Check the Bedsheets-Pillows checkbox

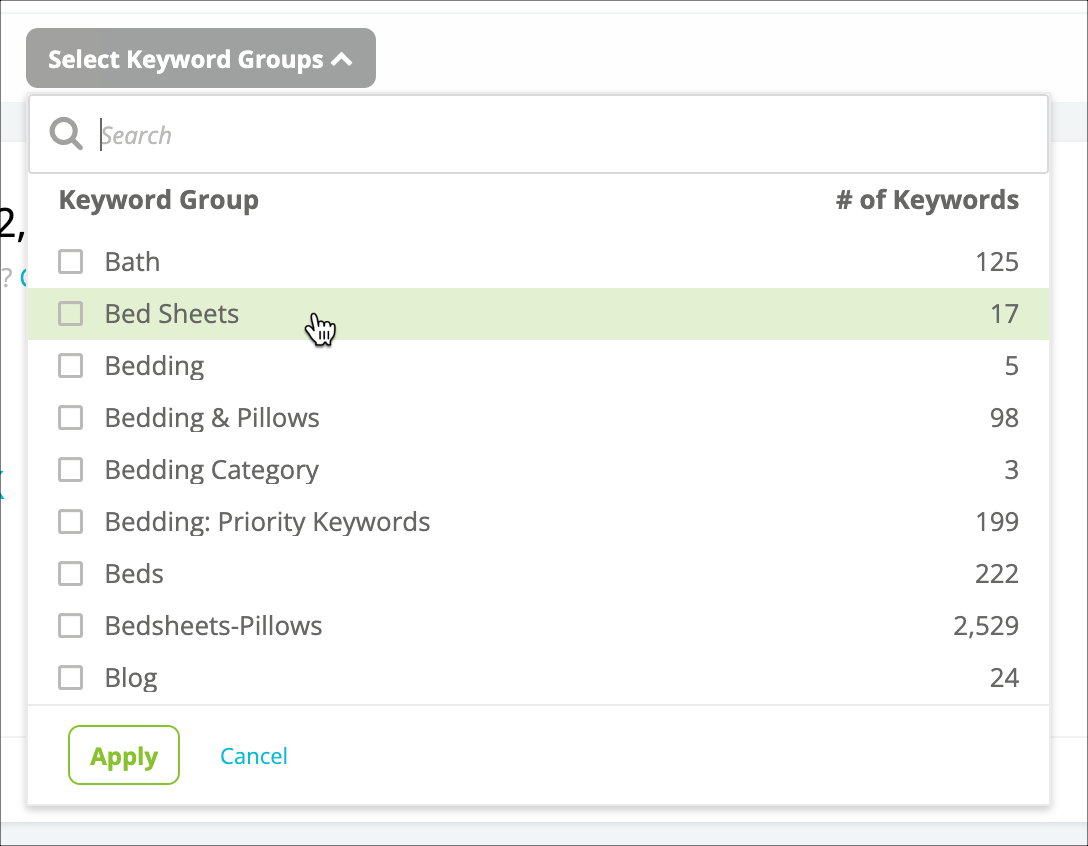point(71,626)
